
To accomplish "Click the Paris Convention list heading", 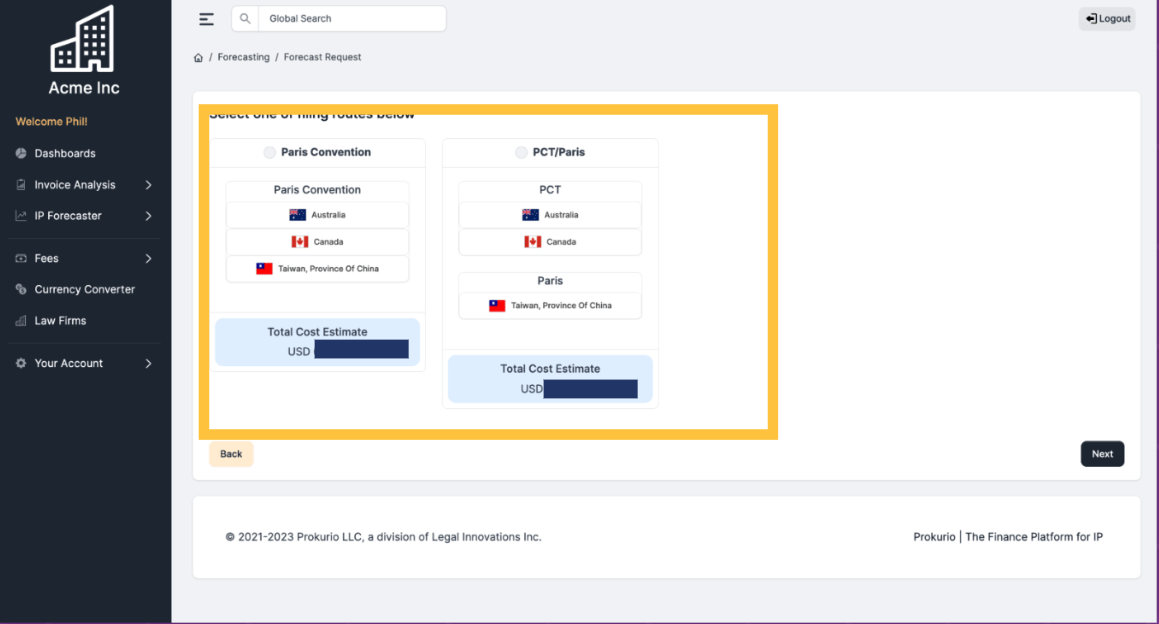I will 317,190.
